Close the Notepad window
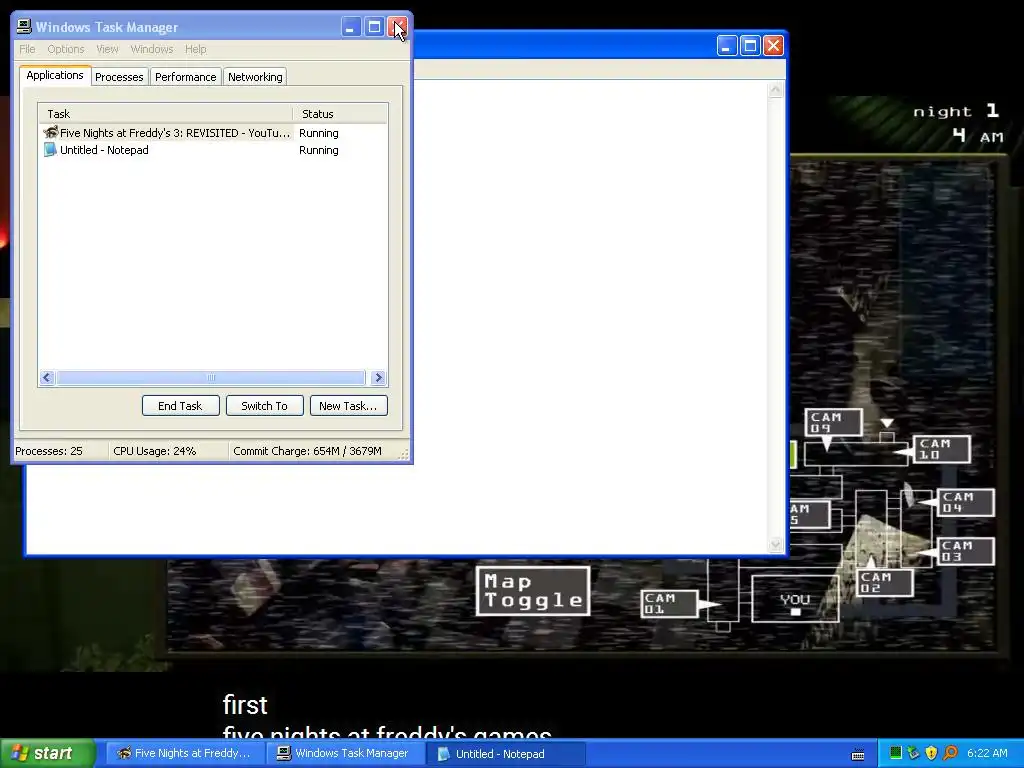1024x768 pixels. (x=773, y=45)
